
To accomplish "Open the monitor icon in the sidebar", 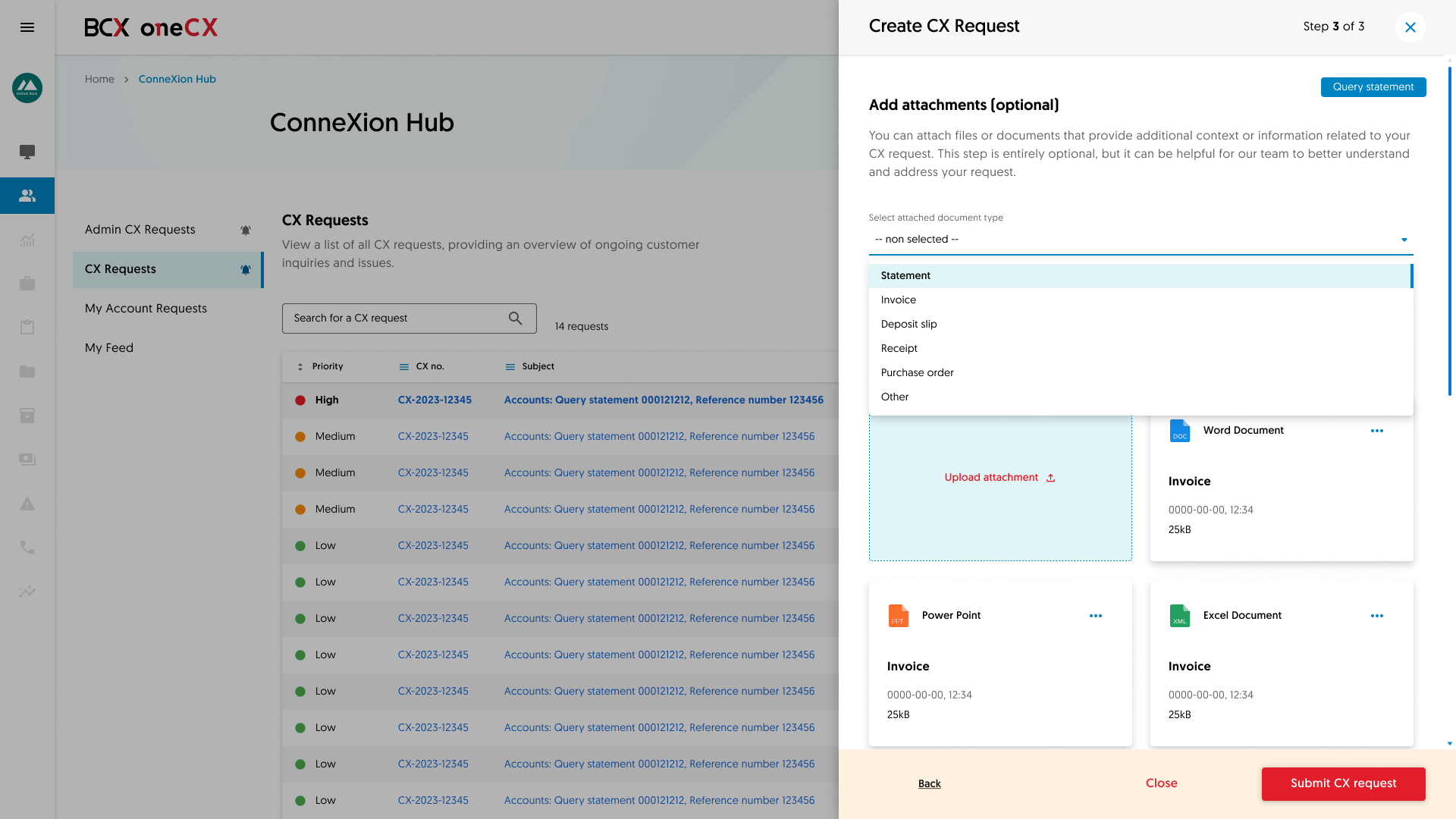I will [27, 152].
